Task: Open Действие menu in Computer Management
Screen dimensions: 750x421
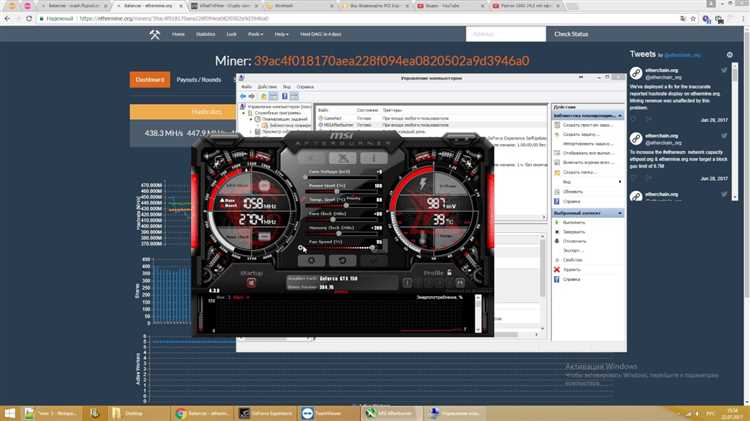Action: [x=267, y=87]
